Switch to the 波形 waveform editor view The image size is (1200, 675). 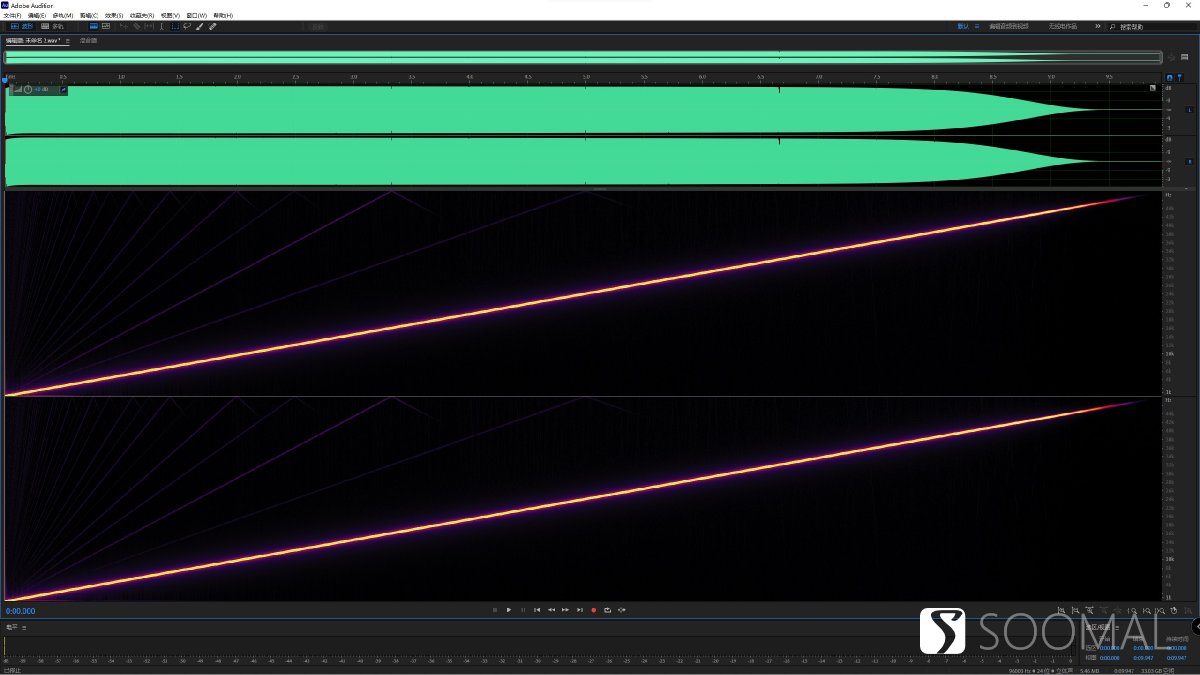pyautogui.click(x=21, y=27)
